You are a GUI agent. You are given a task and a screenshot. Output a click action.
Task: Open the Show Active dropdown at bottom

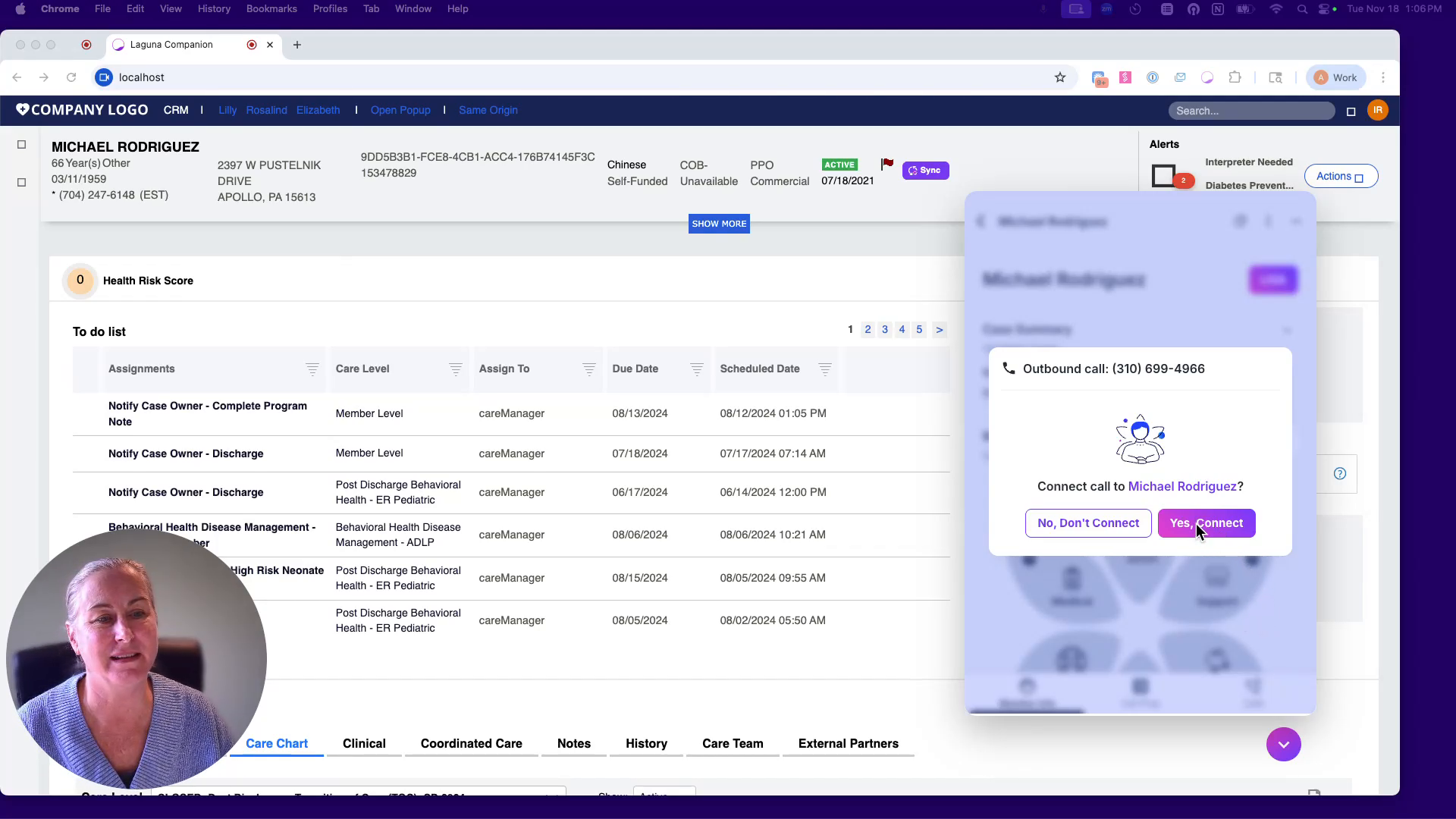tap(664, 795)
